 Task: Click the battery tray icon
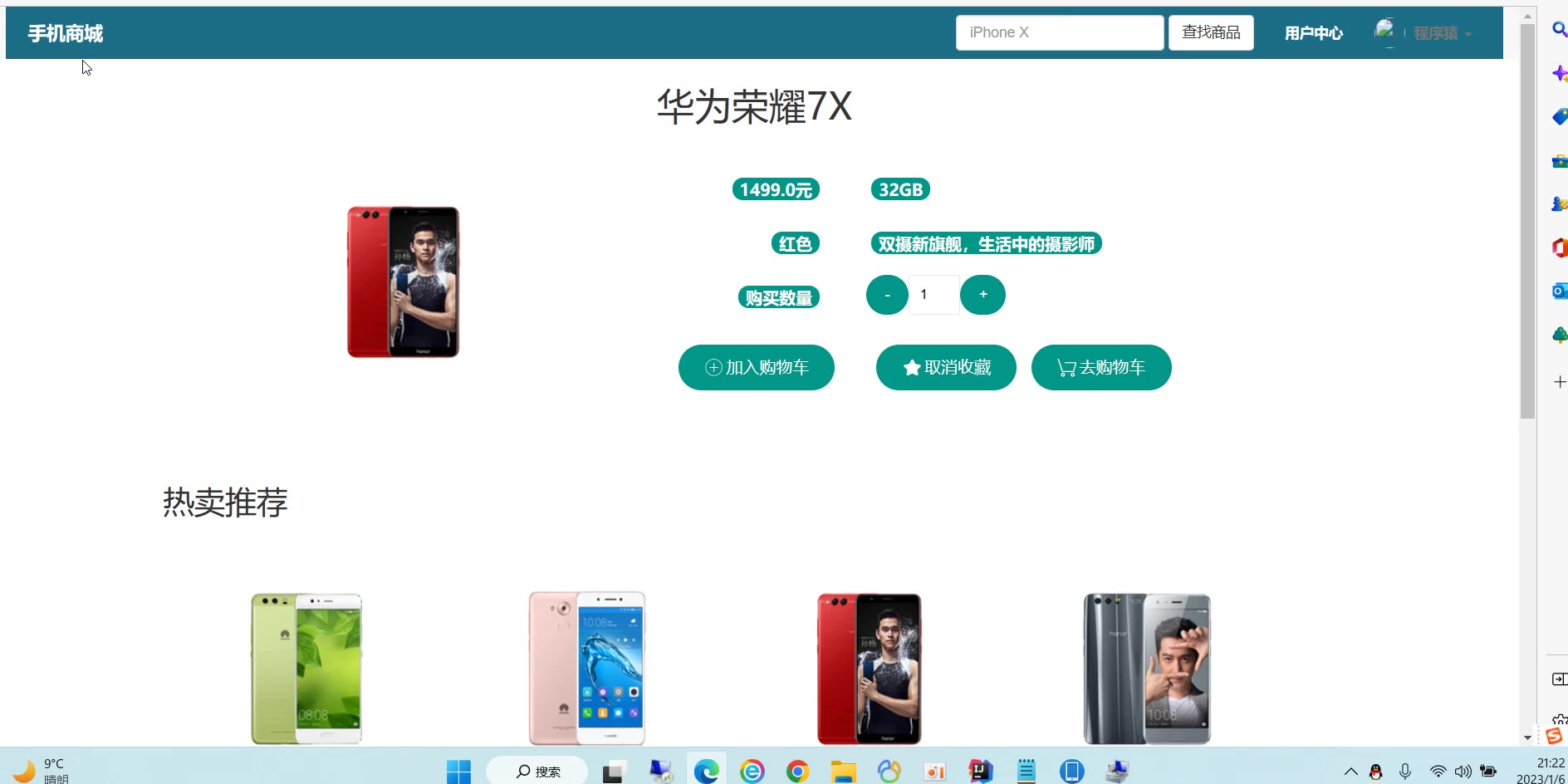point(1489,772)
